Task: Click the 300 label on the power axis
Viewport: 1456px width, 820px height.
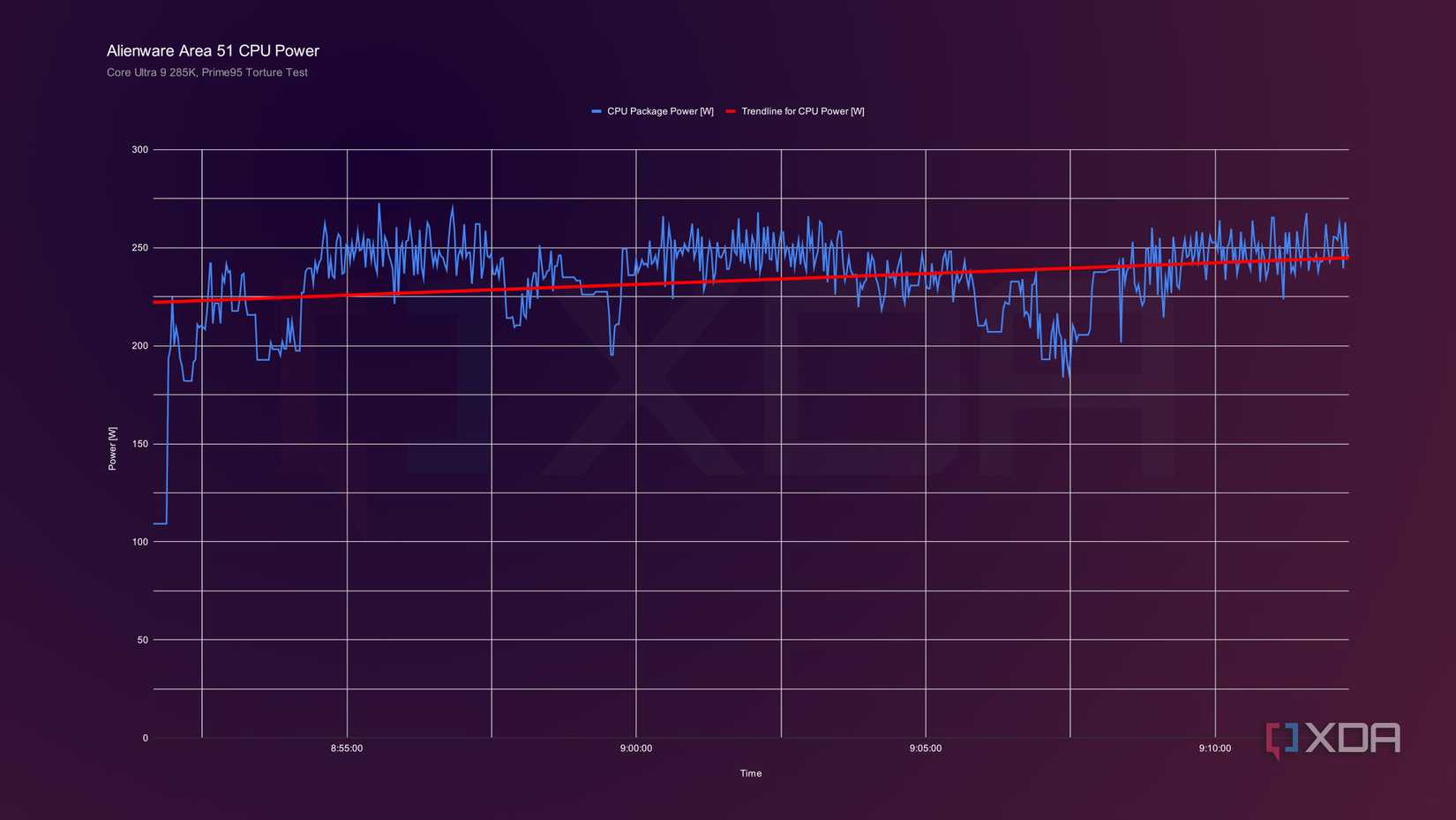Action: click(x=140, y=150)
